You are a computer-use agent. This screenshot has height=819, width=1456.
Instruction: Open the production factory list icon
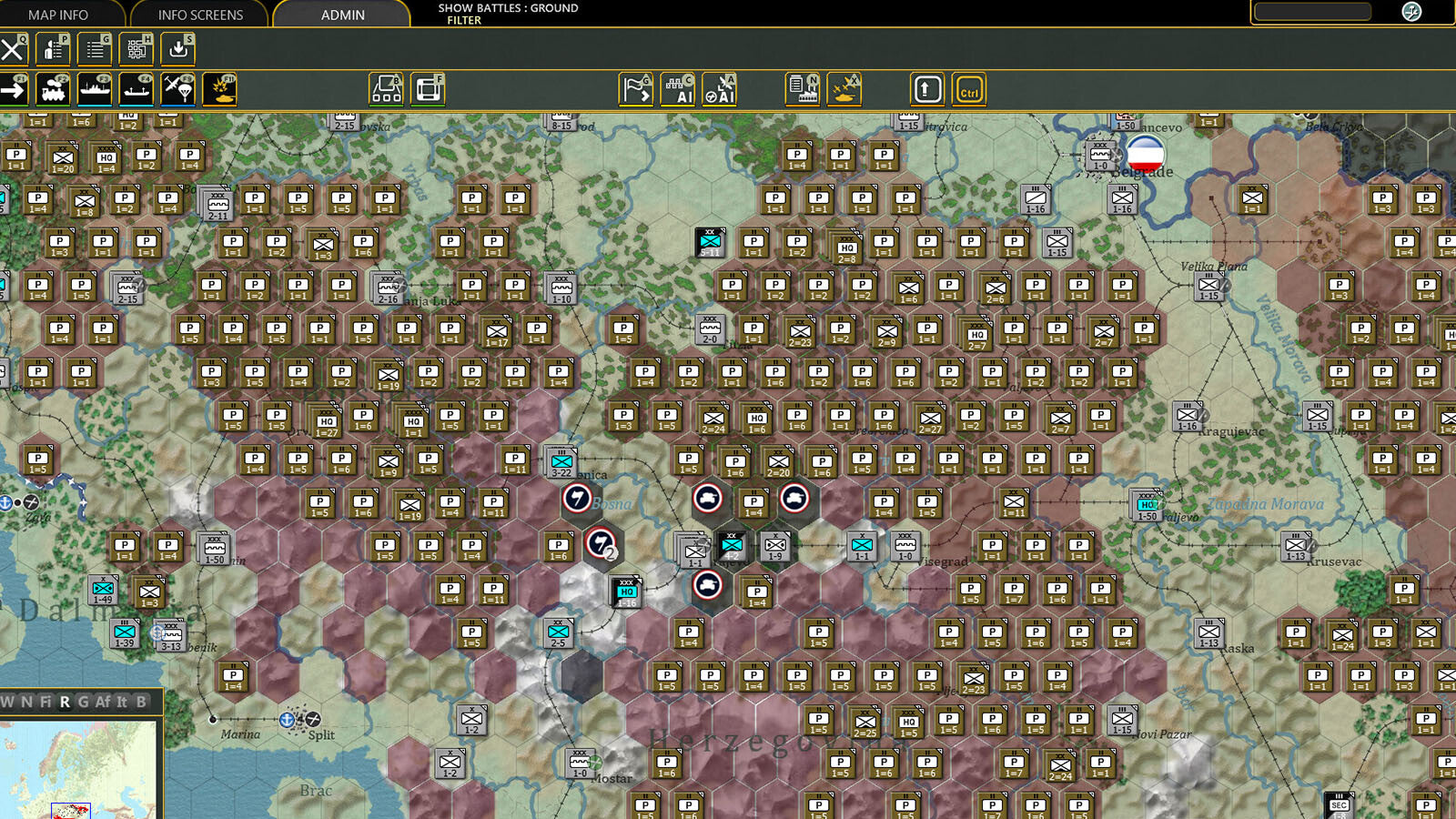tap(803, 89)
